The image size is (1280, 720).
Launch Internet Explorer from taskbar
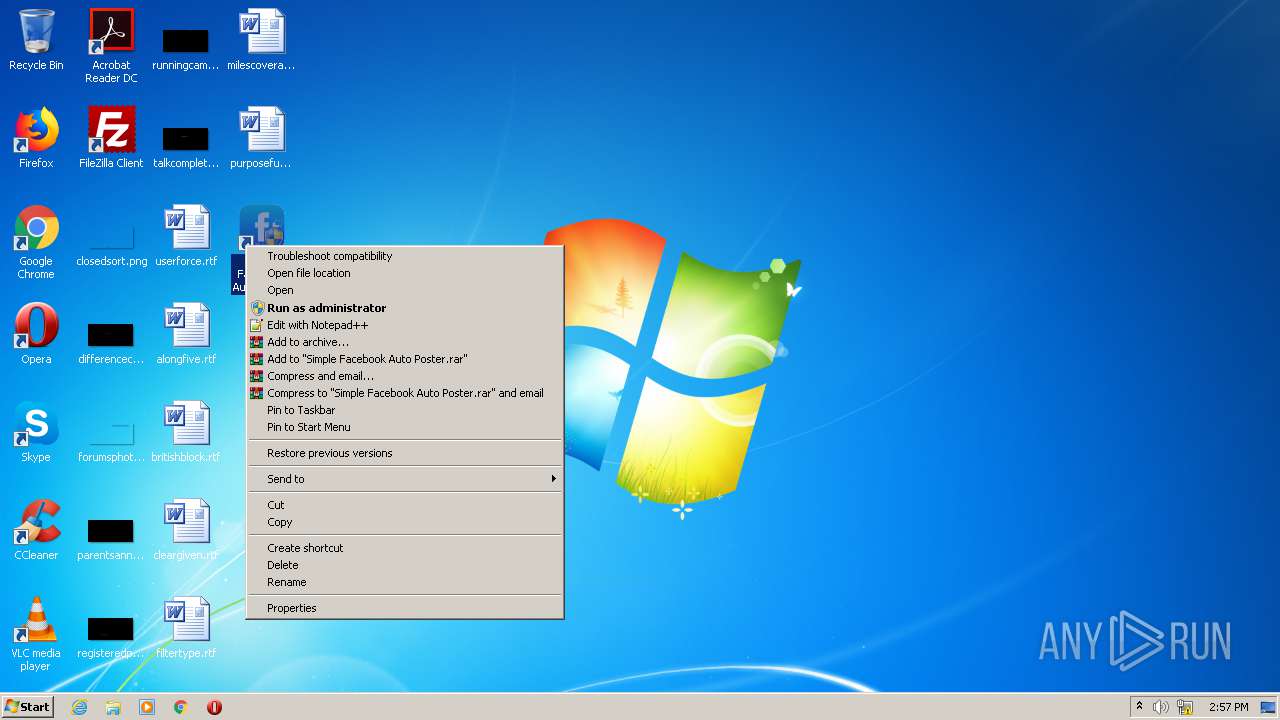click(79, 707)
